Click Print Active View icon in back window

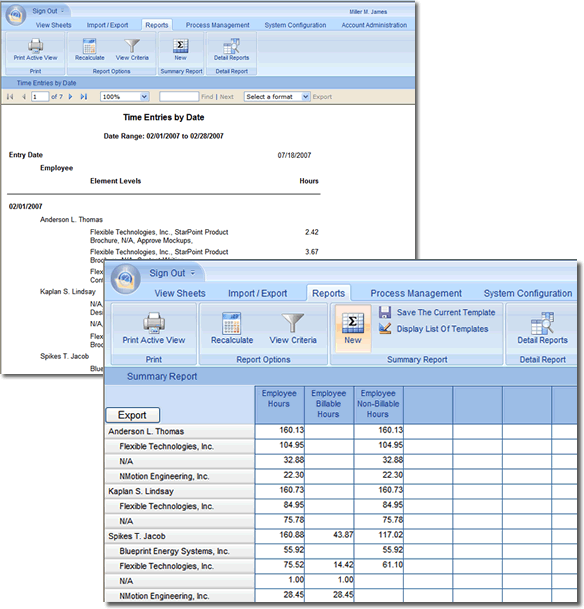point(35,45)
